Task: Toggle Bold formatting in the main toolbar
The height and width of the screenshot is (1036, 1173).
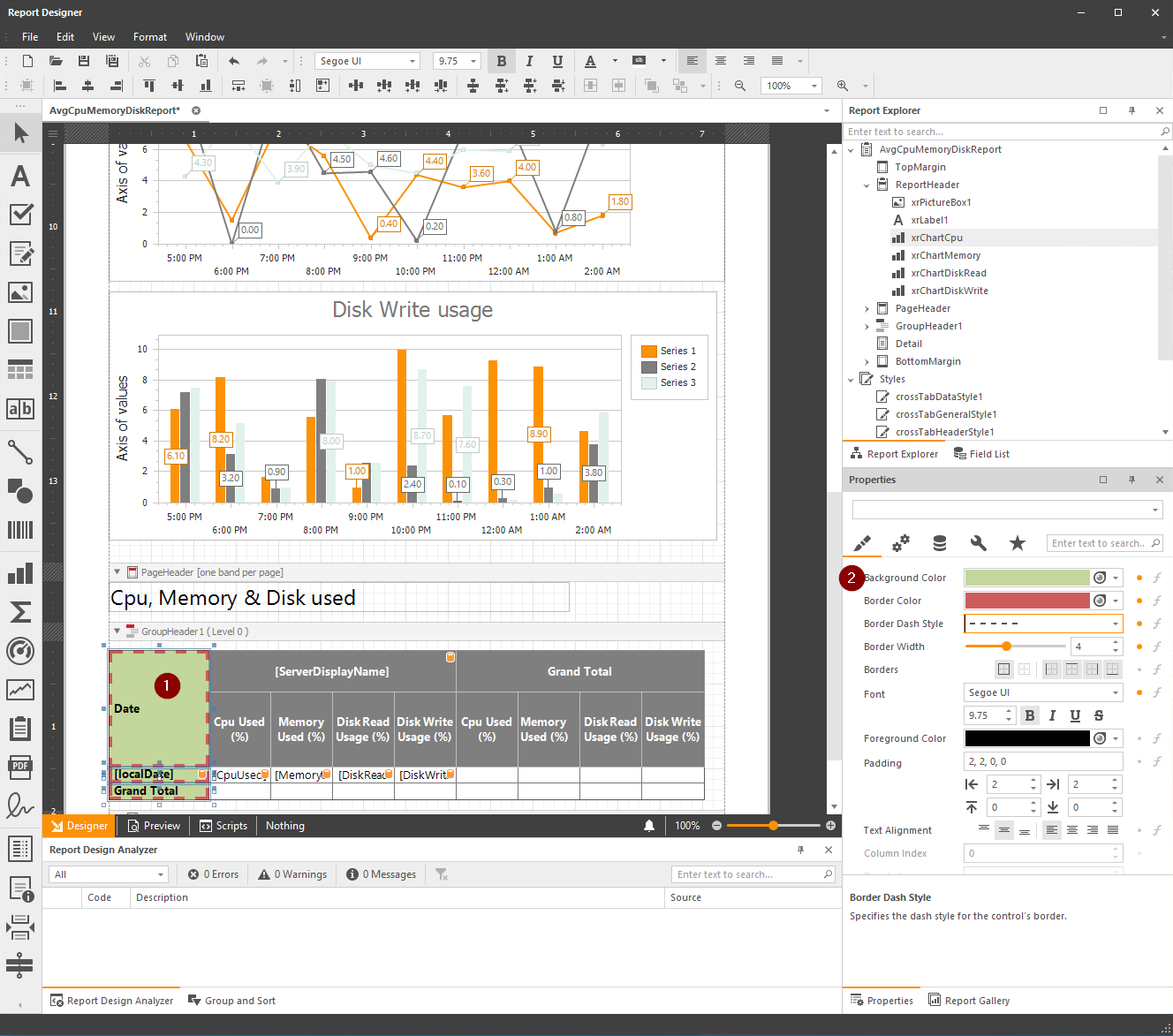Action: tap(502, 60)
